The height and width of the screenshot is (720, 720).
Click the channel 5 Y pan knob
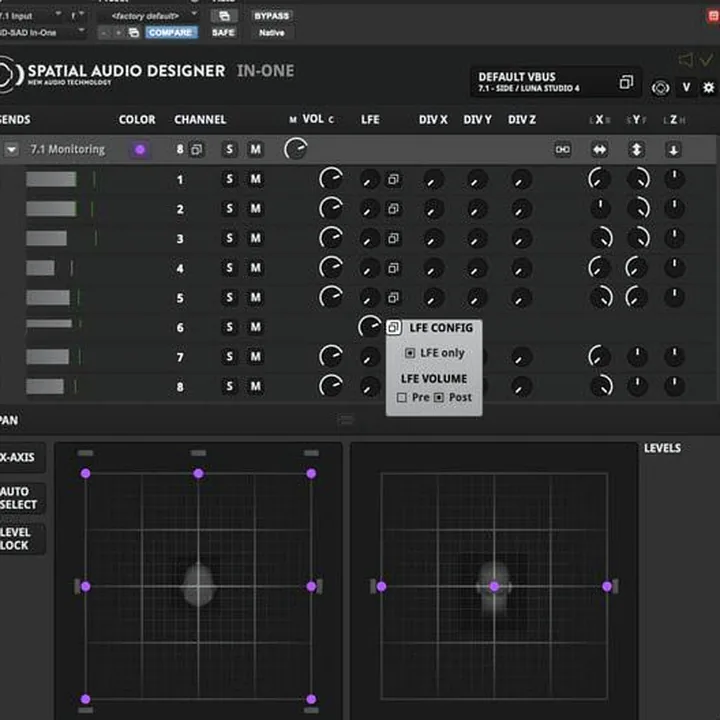(636, 297)
